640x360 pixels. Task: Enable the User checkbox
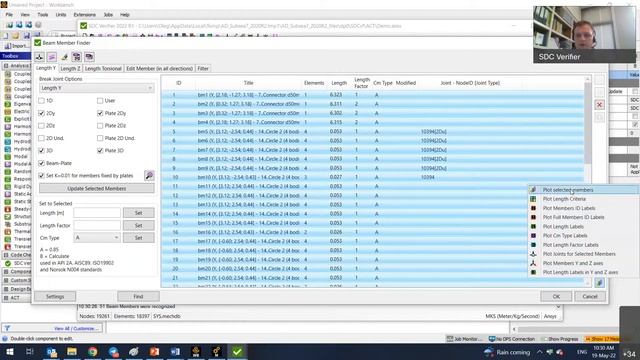[100, 100]
